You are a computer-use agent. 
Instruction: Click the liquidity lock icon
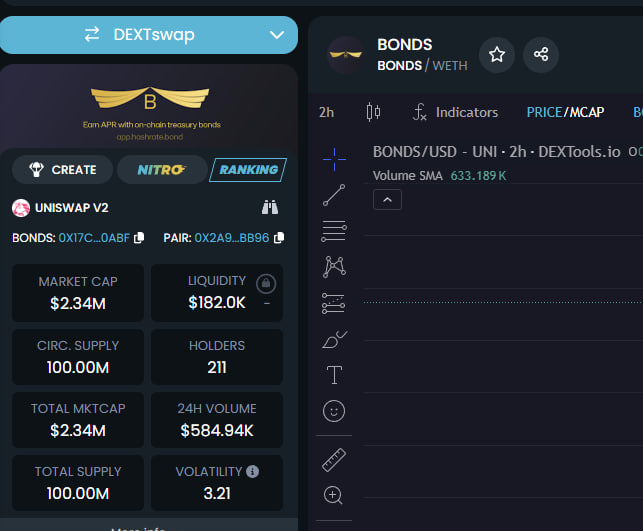266,283
